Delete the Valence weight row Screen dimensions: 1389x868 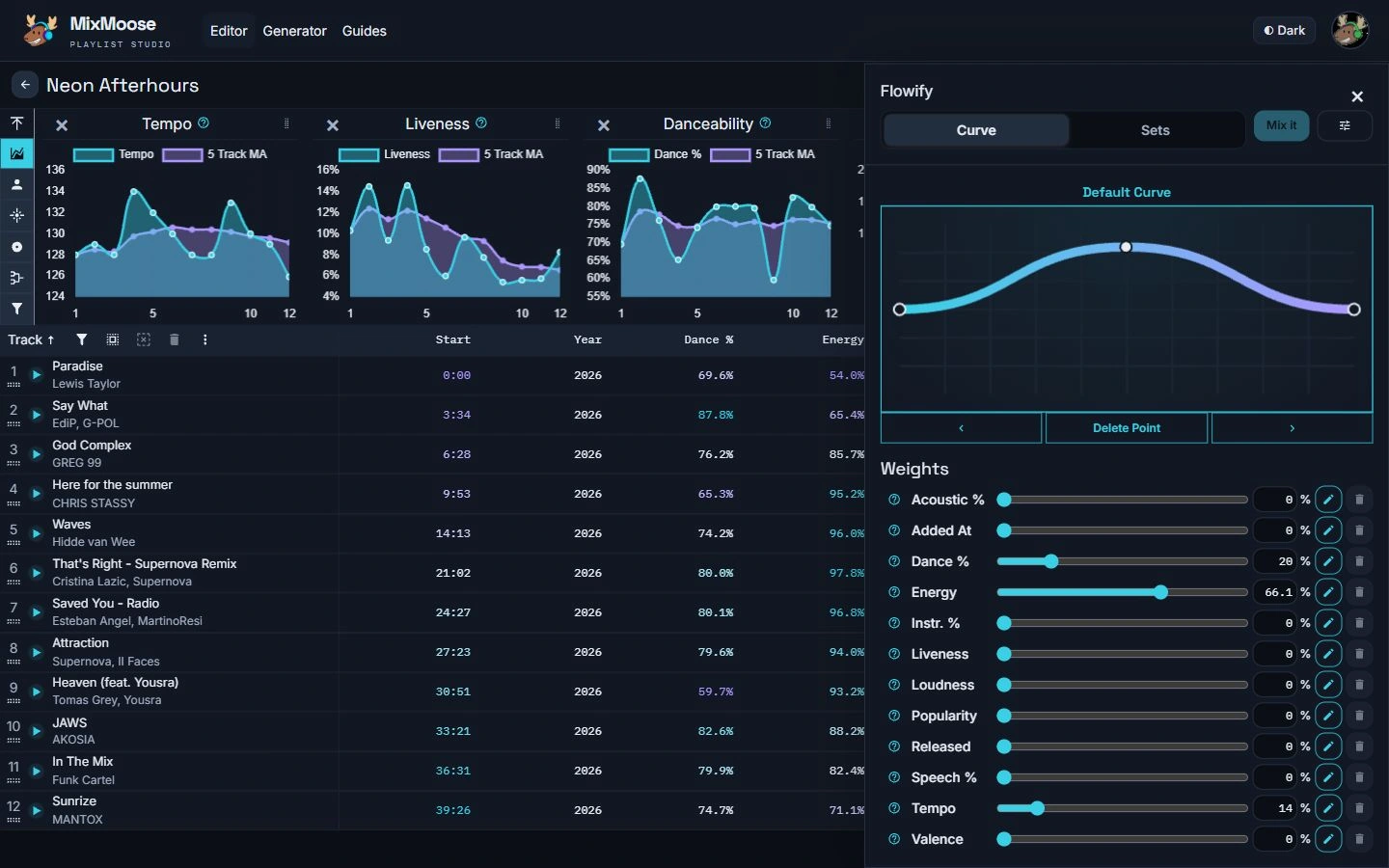tap(1359, 839)
